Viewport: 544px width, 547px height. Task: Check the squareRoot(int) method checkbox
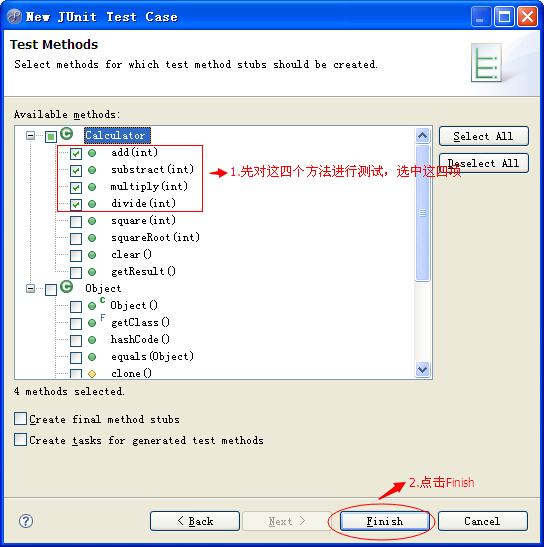coord(76,239)
